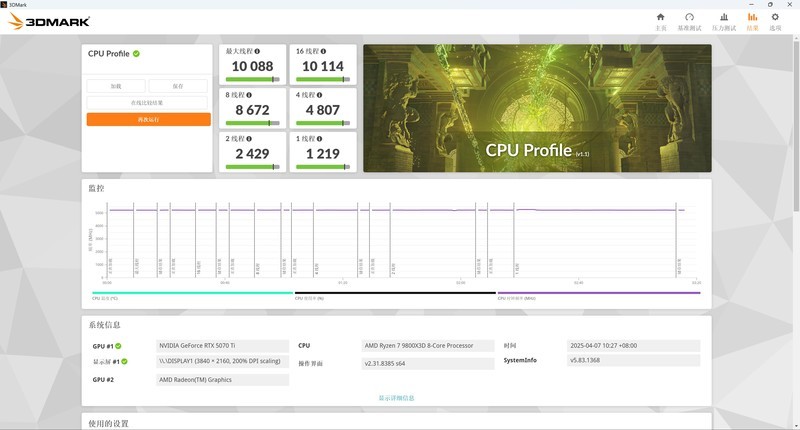800x430 pixels.
Task: Toggle the black CPU utilization legend line
Action: click(395, 293)
